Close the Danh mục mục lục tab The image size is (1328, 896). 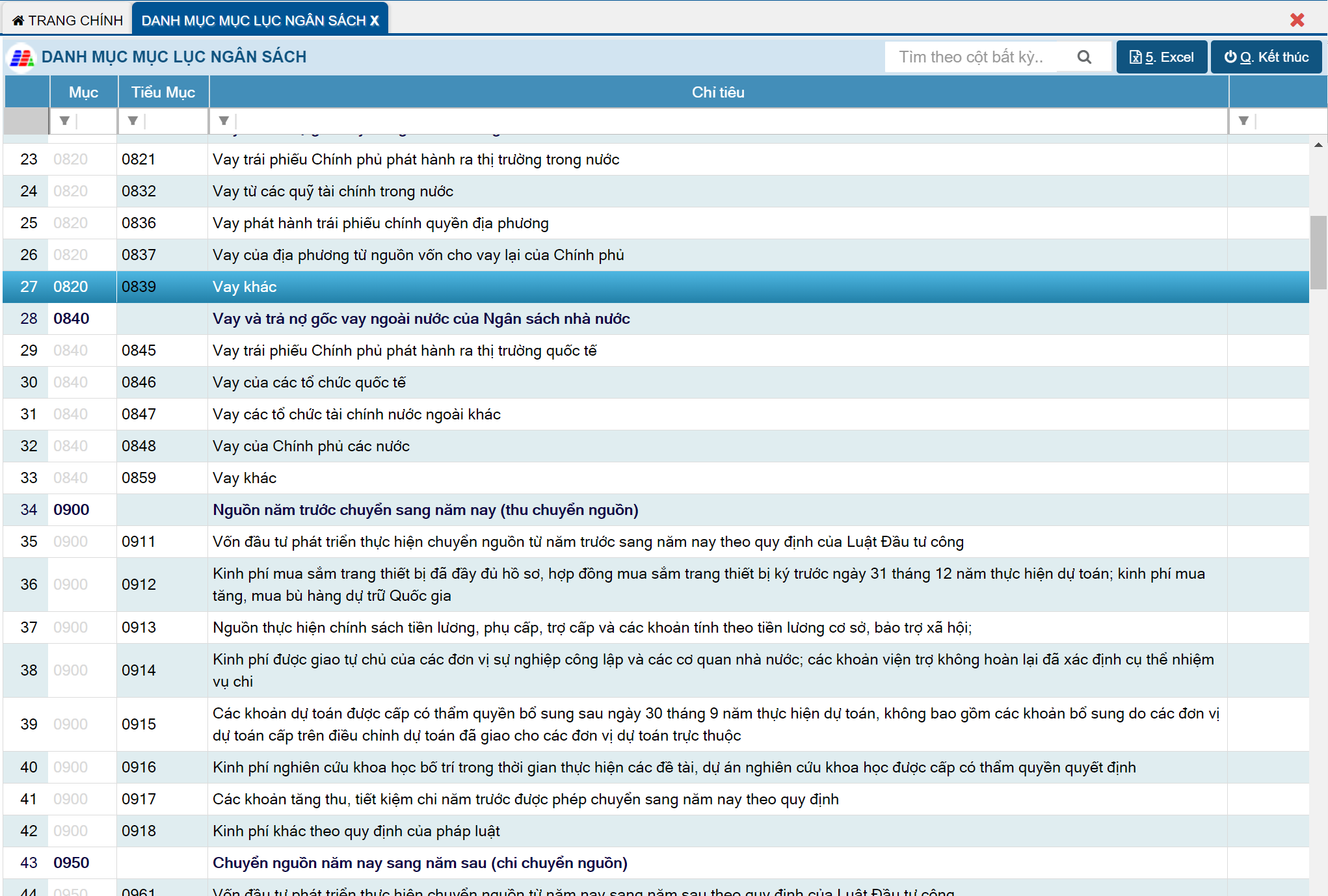click(x=375, y=21)
